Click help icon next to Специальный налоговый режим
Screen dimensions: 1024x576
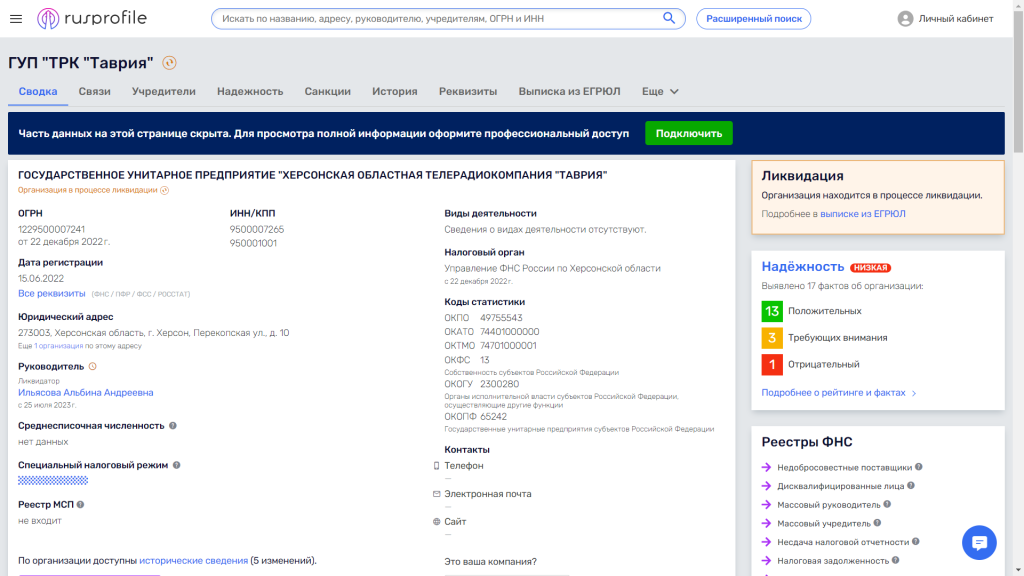click(x=177, y=466)
